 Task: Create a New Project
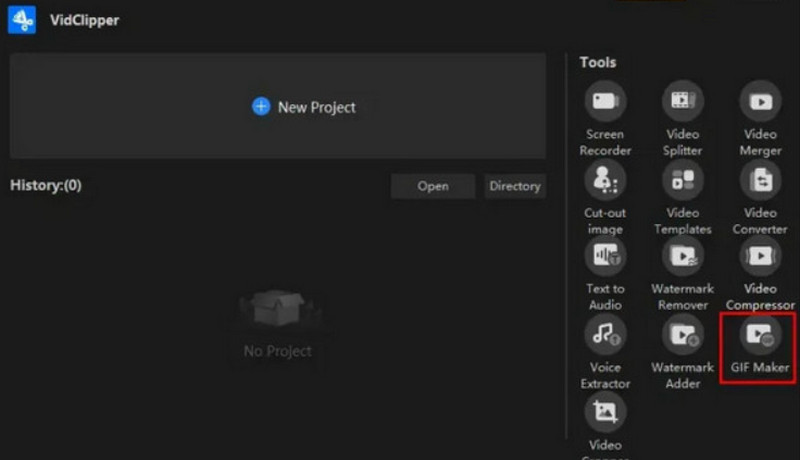(x=303, y=107)
